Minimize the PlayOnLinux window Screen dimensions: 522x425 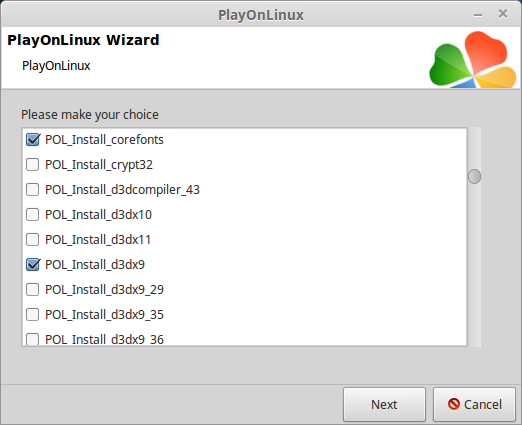coord(478,15)
